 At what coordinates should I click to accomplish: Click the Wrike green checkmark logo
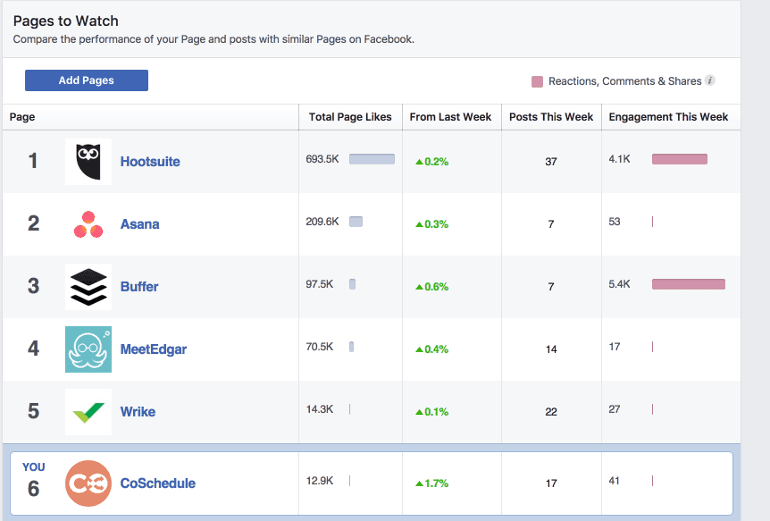point(88,411)
